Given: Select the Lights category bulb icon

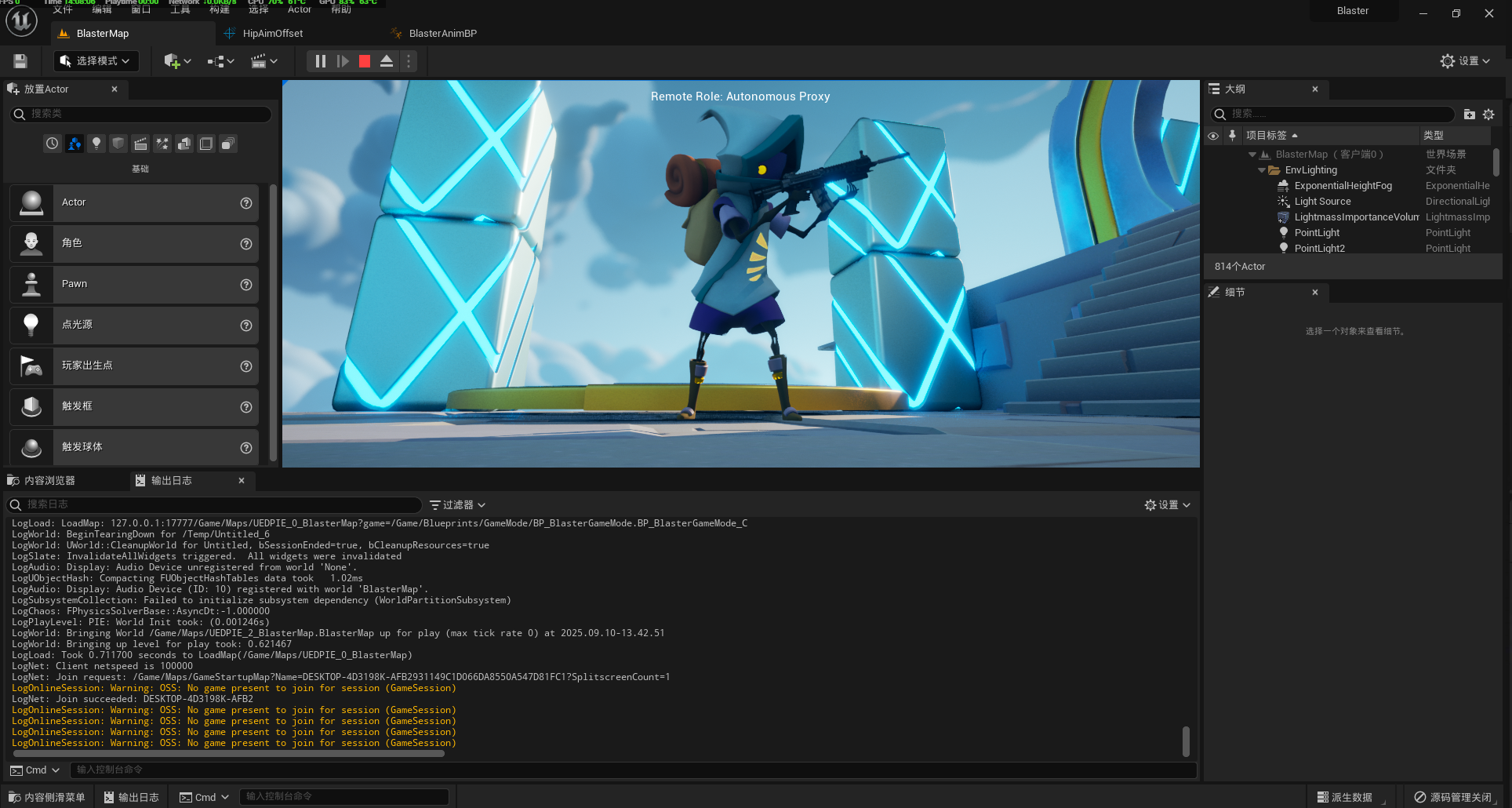Looking at the screenshot, I should [96, 144].
